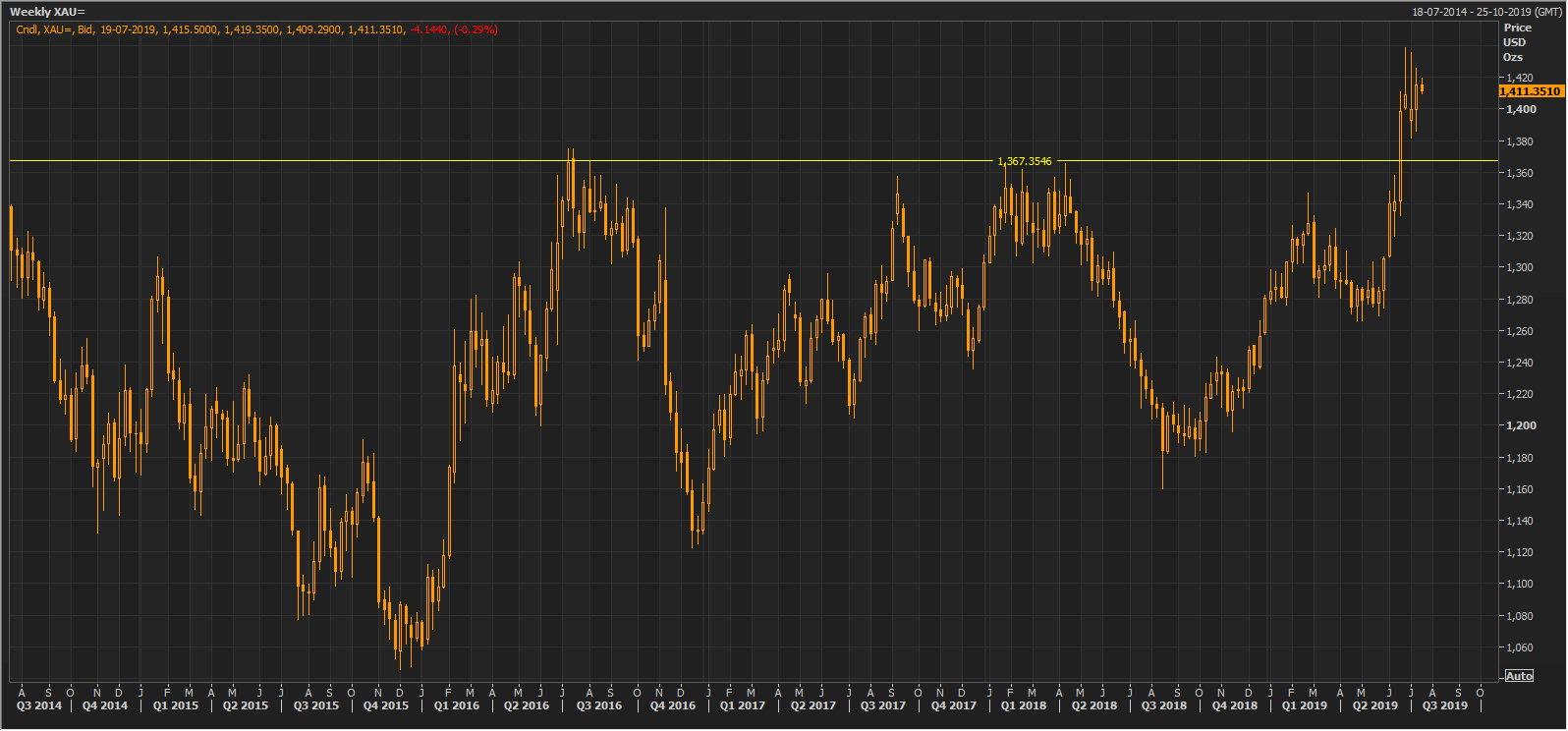Image resolution: width=1568 pixels, height=731 pixels.
Task: Click the Q3 2019 time axis label
Action: coord(1445,705)
